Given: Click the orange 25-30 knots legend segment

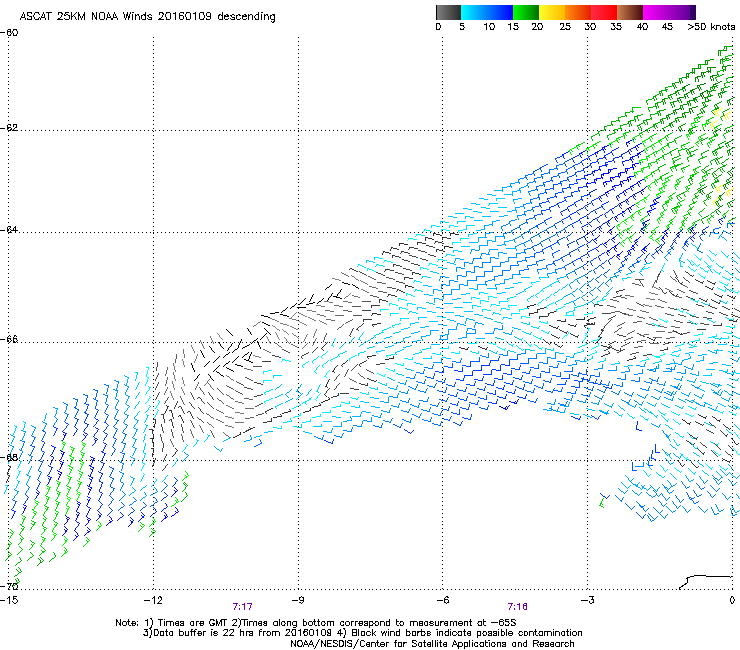Looking at the screenshot, I should pos(578,12).
